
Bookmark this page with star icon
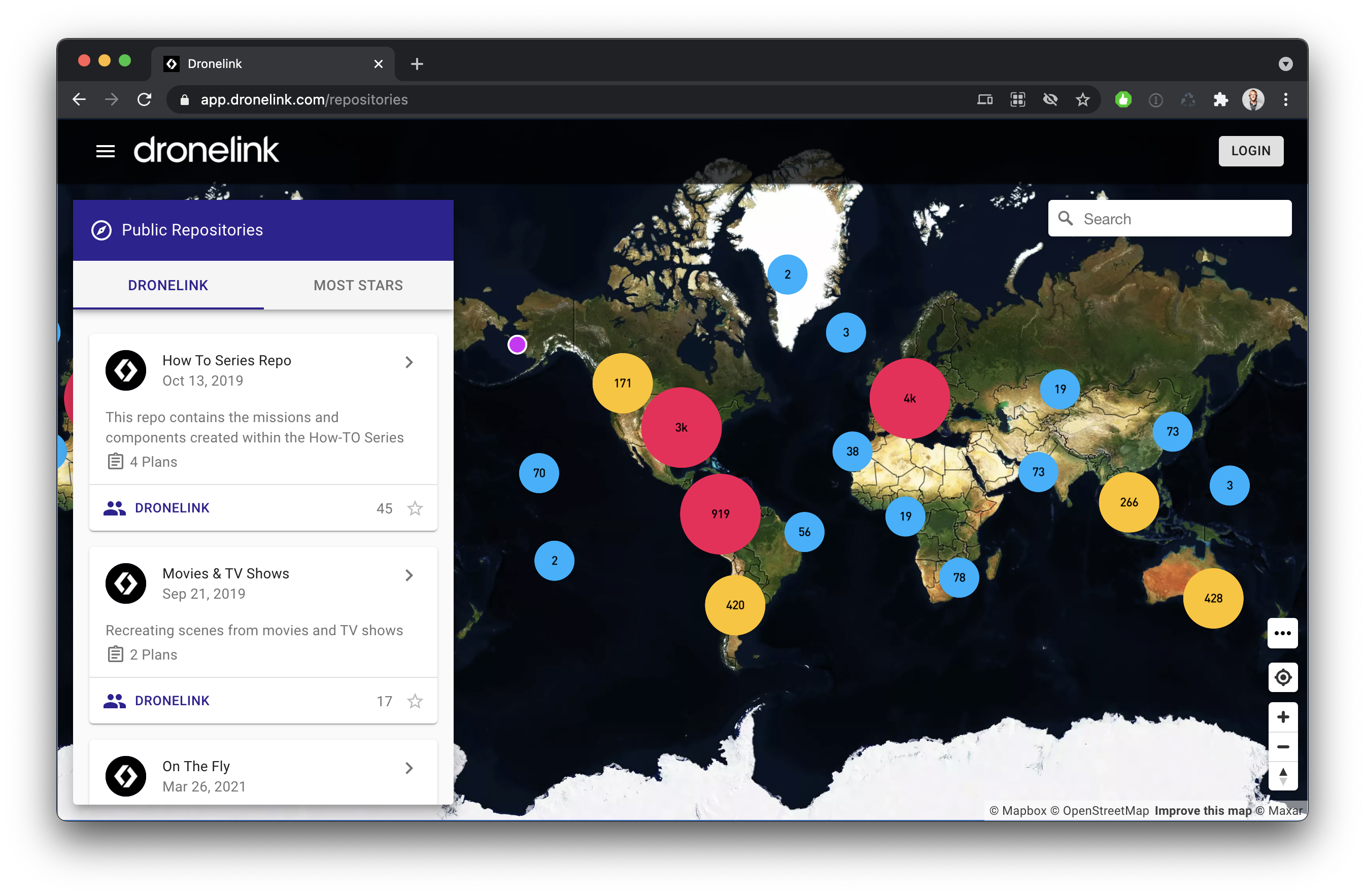click(x=1082, y=99)
